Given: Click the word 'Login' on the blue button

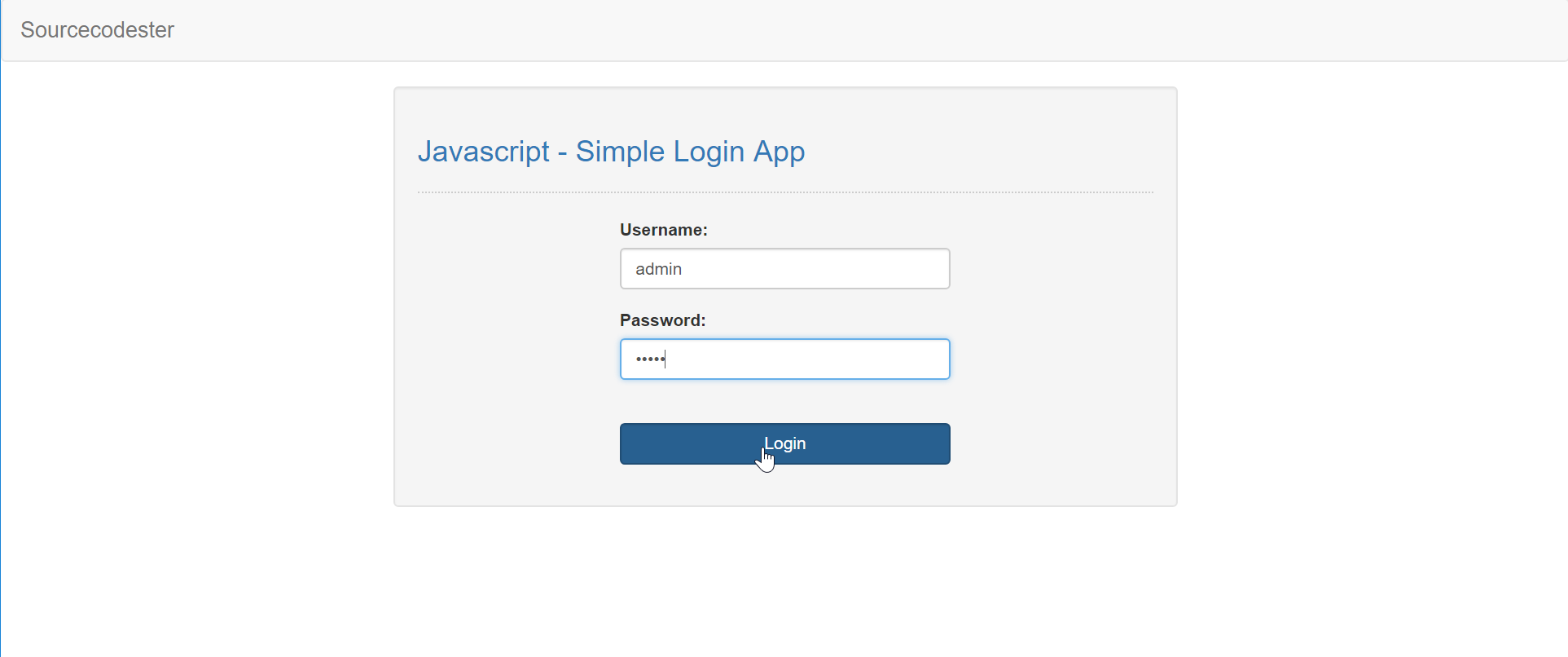Looking at the screenshot, I should (x=784, y=443).
